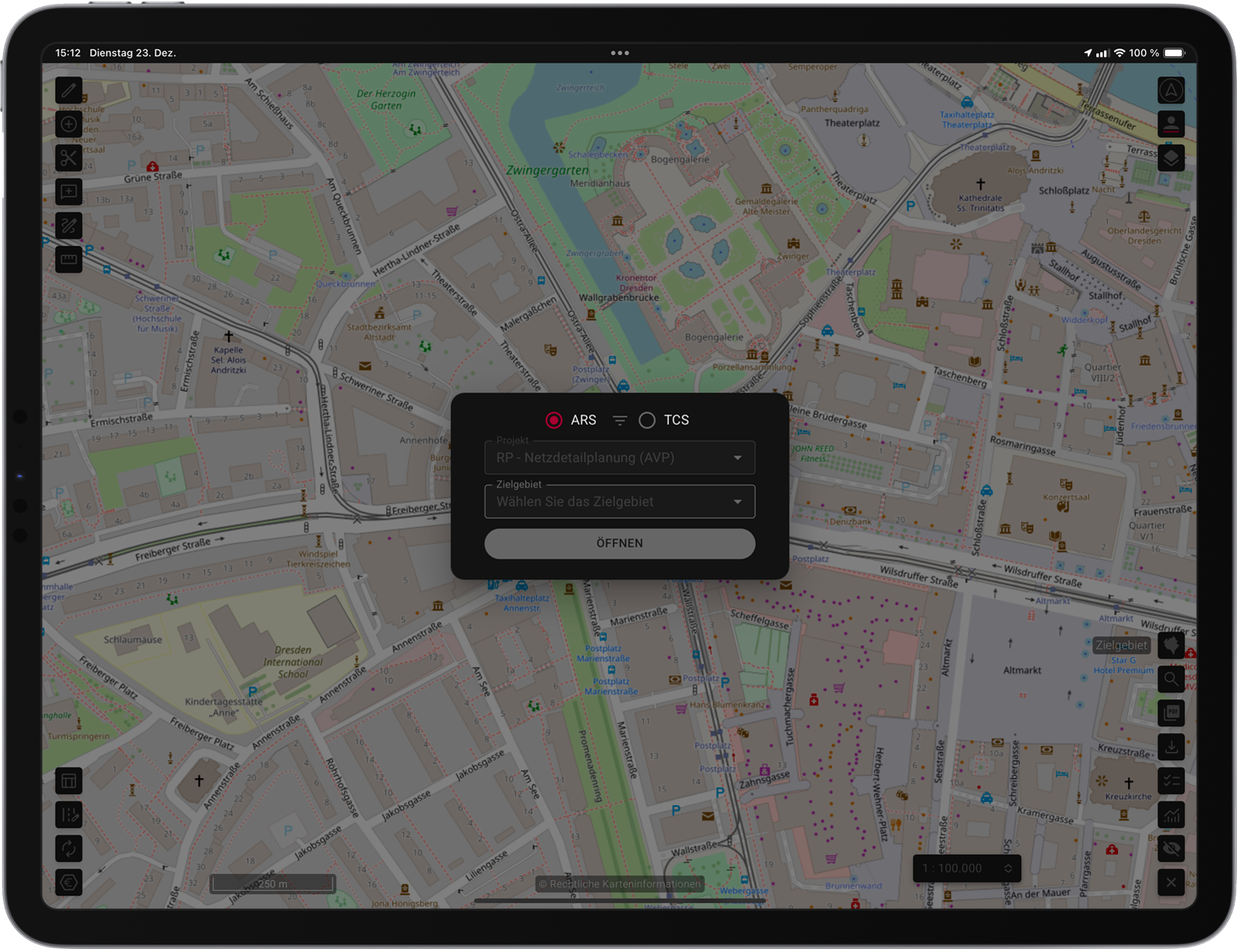Screen dimensions: 1237x952
Task: Click the ÖFFNEN button
Action: 618,543
